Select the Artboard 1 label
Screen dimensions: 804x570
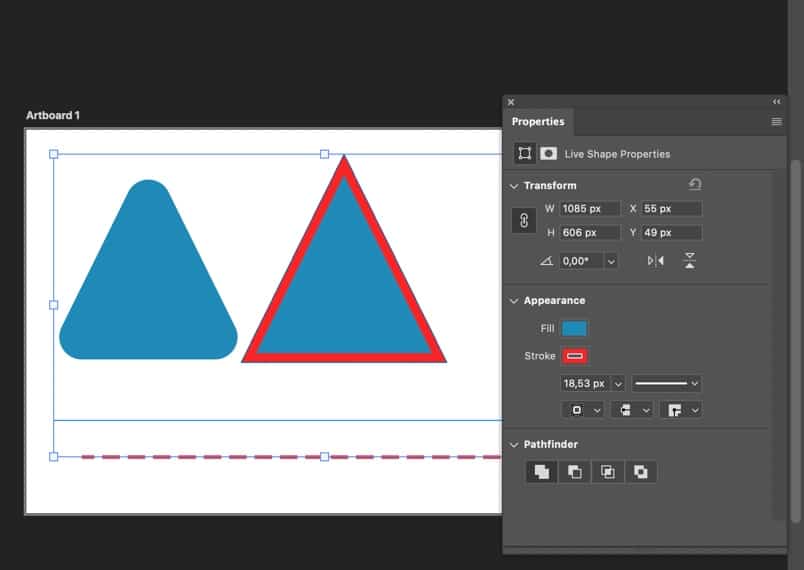[x=53, y=115]
